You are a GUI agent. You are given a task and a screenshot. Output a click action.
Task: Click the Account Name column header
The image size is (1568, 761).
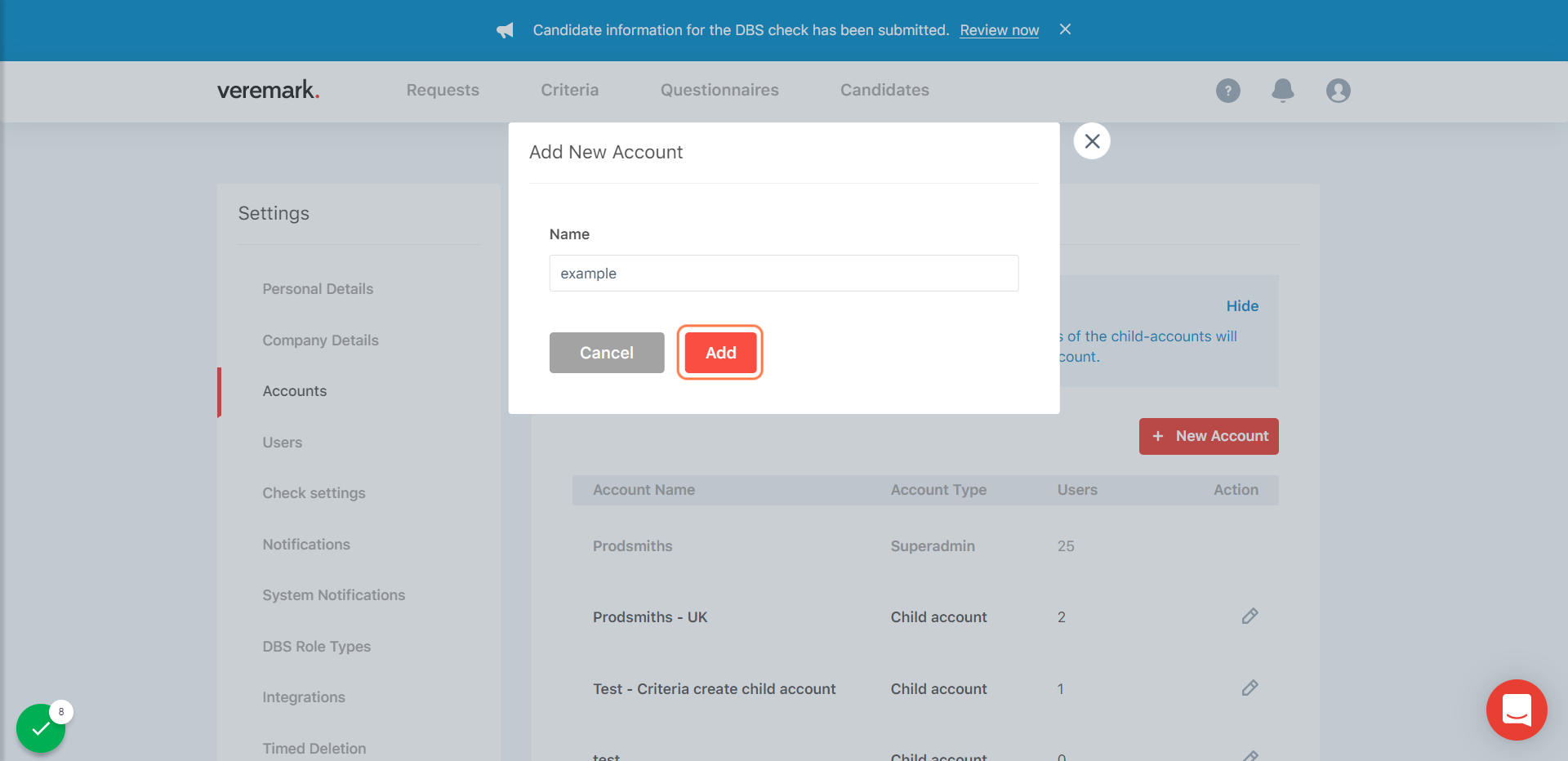coord(644,490)
